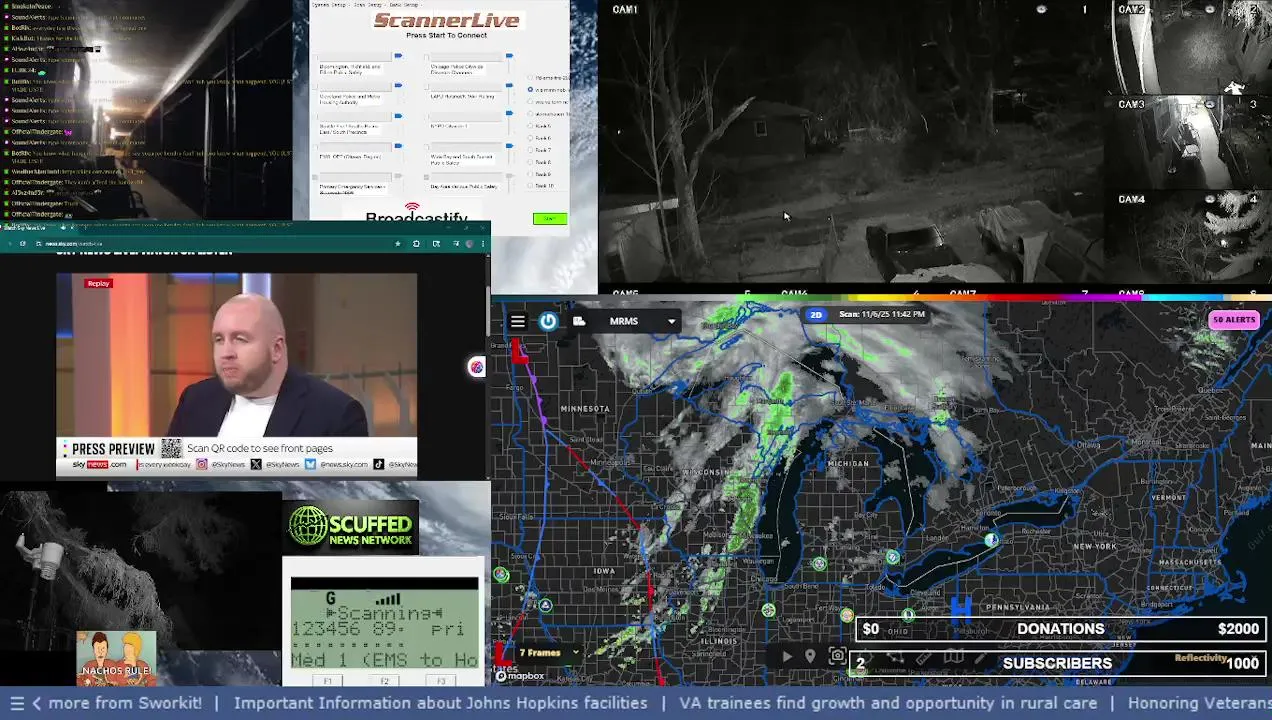Bookmark the Sky News page with star icon
Viewport: 1272px width, 720px height.
click(397, 243)
